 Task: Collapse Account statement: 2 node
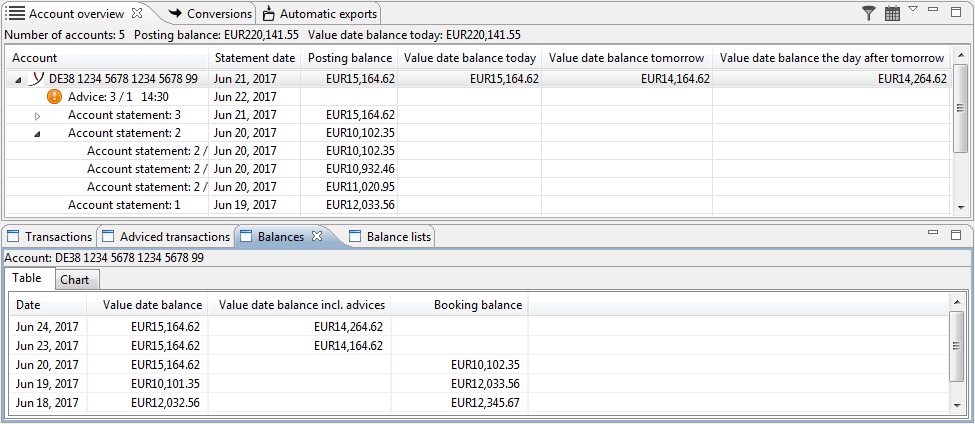(x=37, y=134)
